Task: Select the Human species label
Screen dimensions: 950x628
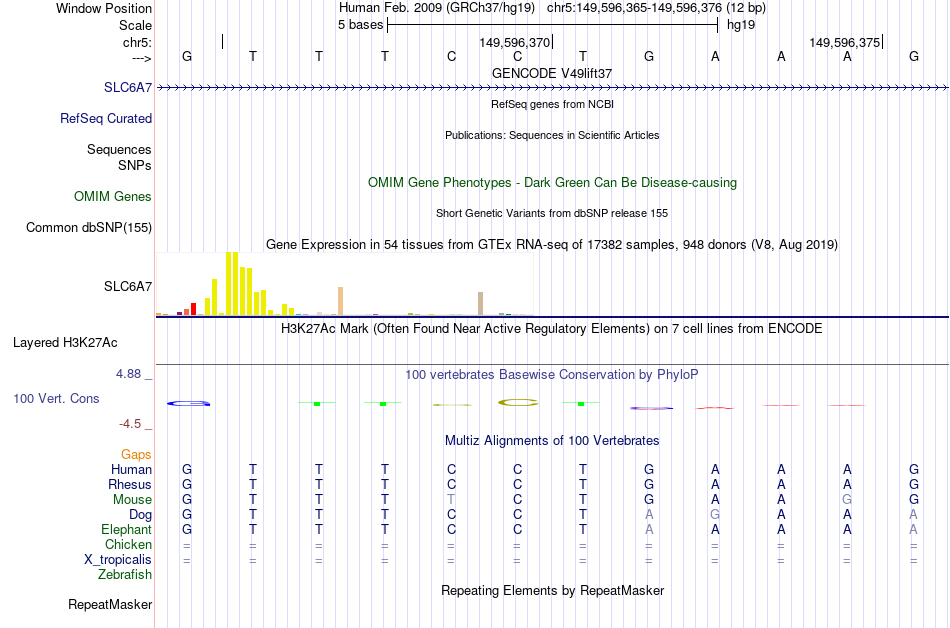Action: (131, 469)
